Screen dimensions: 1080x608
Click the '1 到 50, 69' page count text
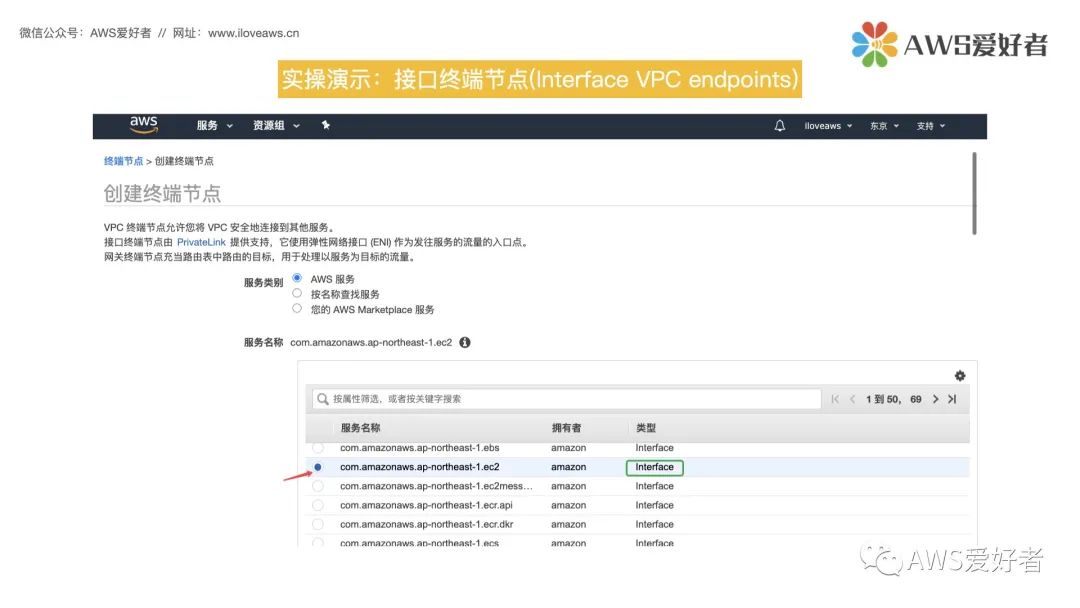(x=893, y=399)
